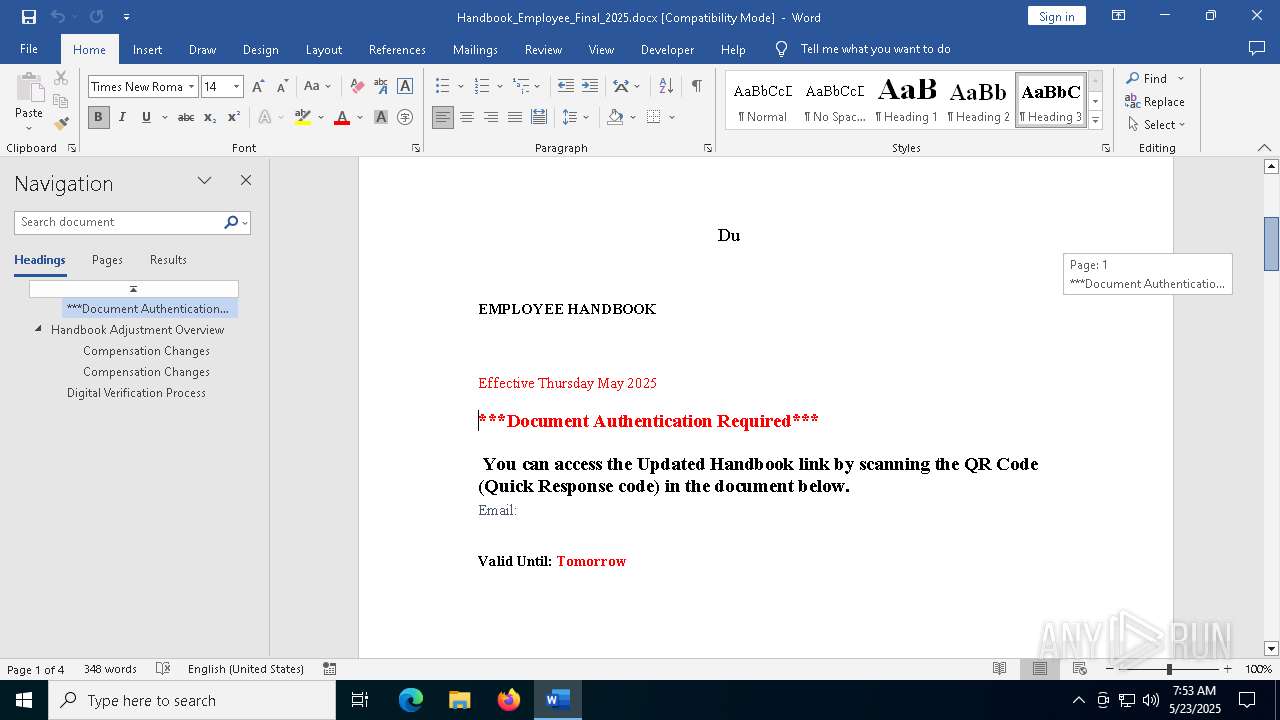Open the File menu
This screenshot has width=1280, height=720.
coord(29,49)
